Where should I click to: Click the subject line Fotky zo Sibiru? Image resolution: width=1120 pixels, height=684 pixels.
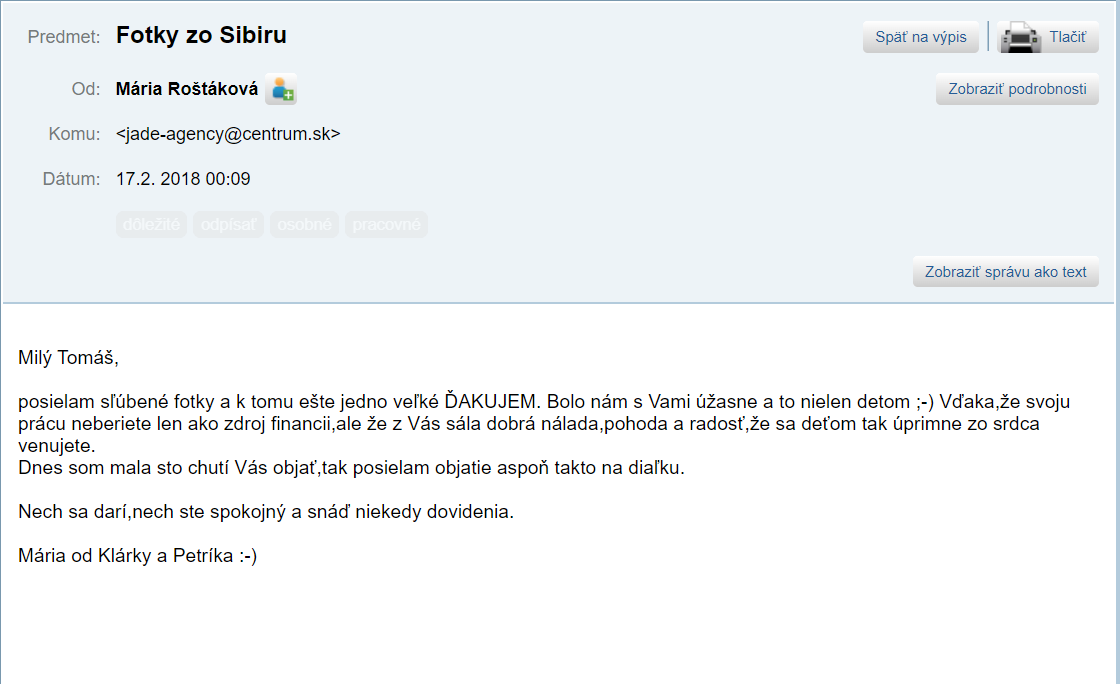202,35
